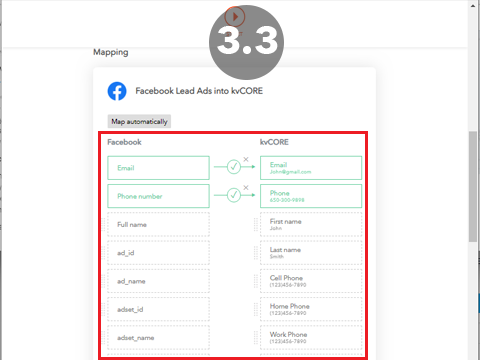
Task: Grab the drag handle beside First name
Action: [256, 224]
